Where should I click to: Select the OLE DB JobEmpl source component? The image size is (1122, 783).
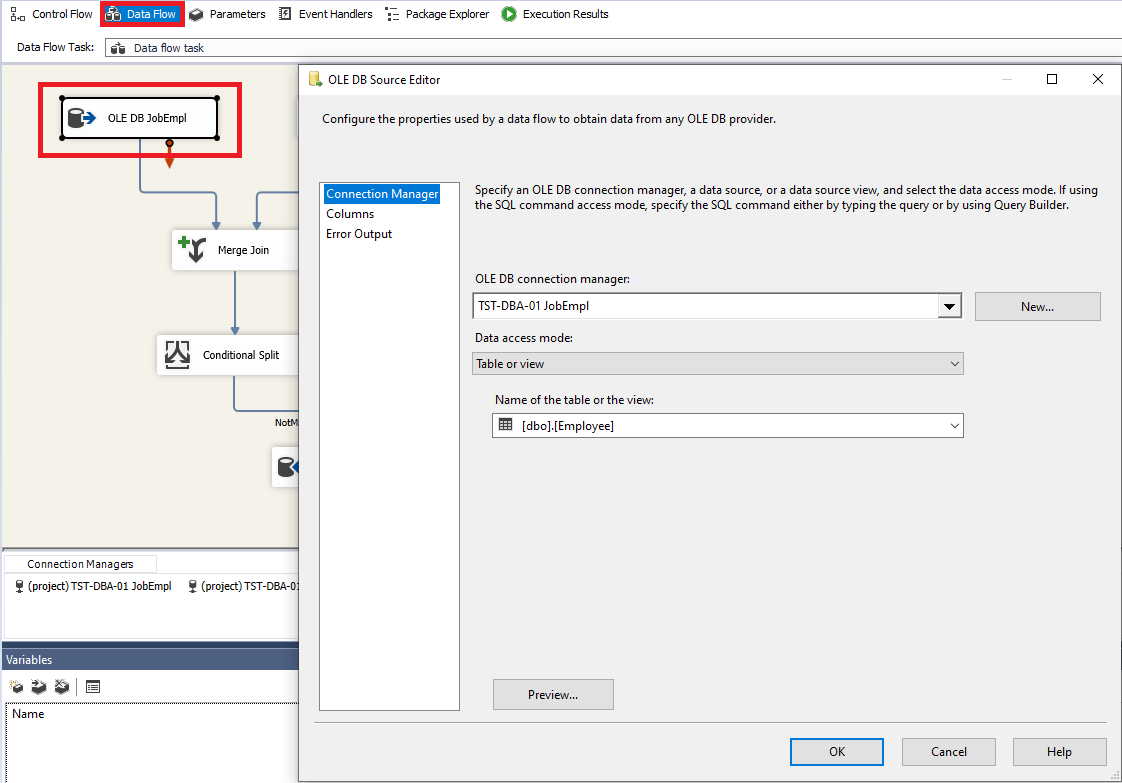pyautogui.click(x=139, y=117)
